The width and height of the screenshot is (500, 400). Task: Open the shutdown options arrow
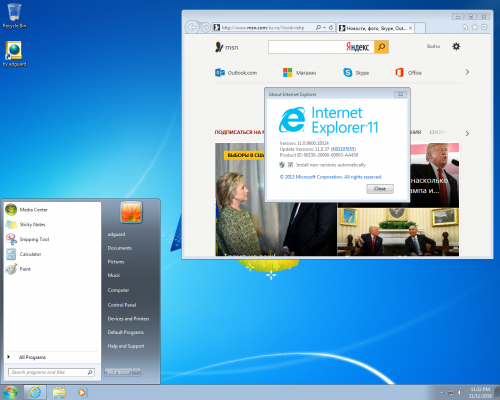137,372
